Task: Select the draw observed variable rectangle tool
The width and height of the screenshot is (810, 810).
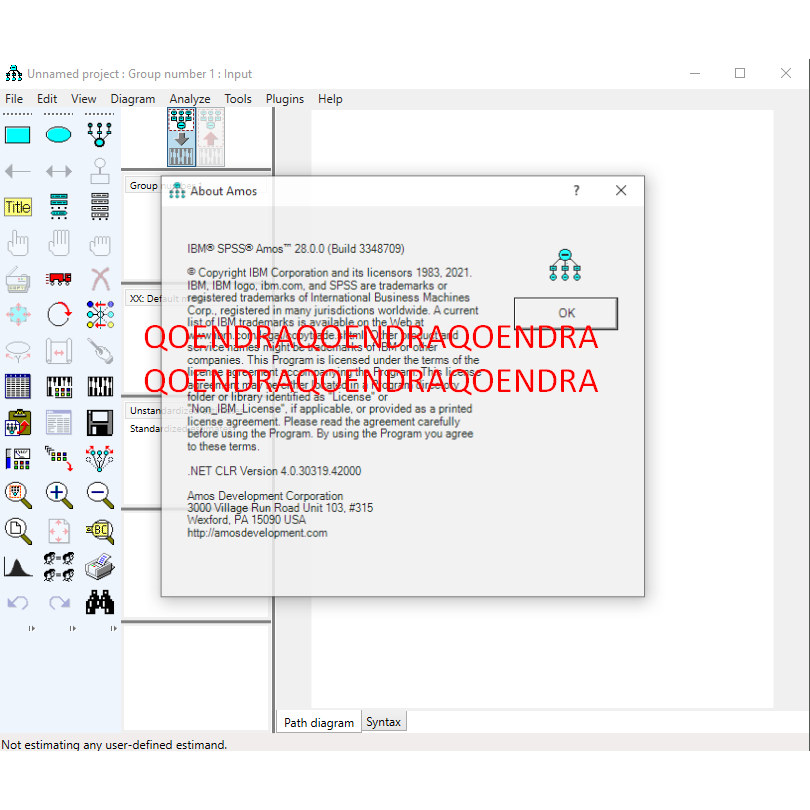Action: pos(18,135)
